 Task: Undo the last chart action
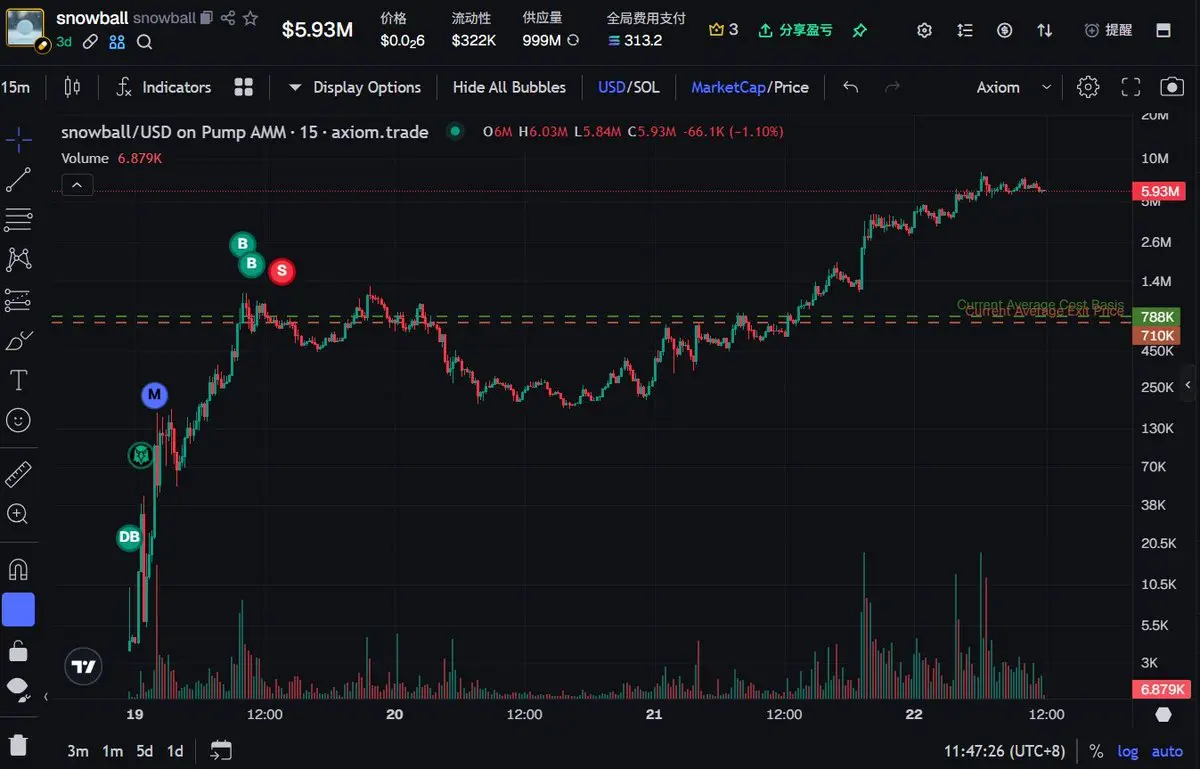(850, 87)
